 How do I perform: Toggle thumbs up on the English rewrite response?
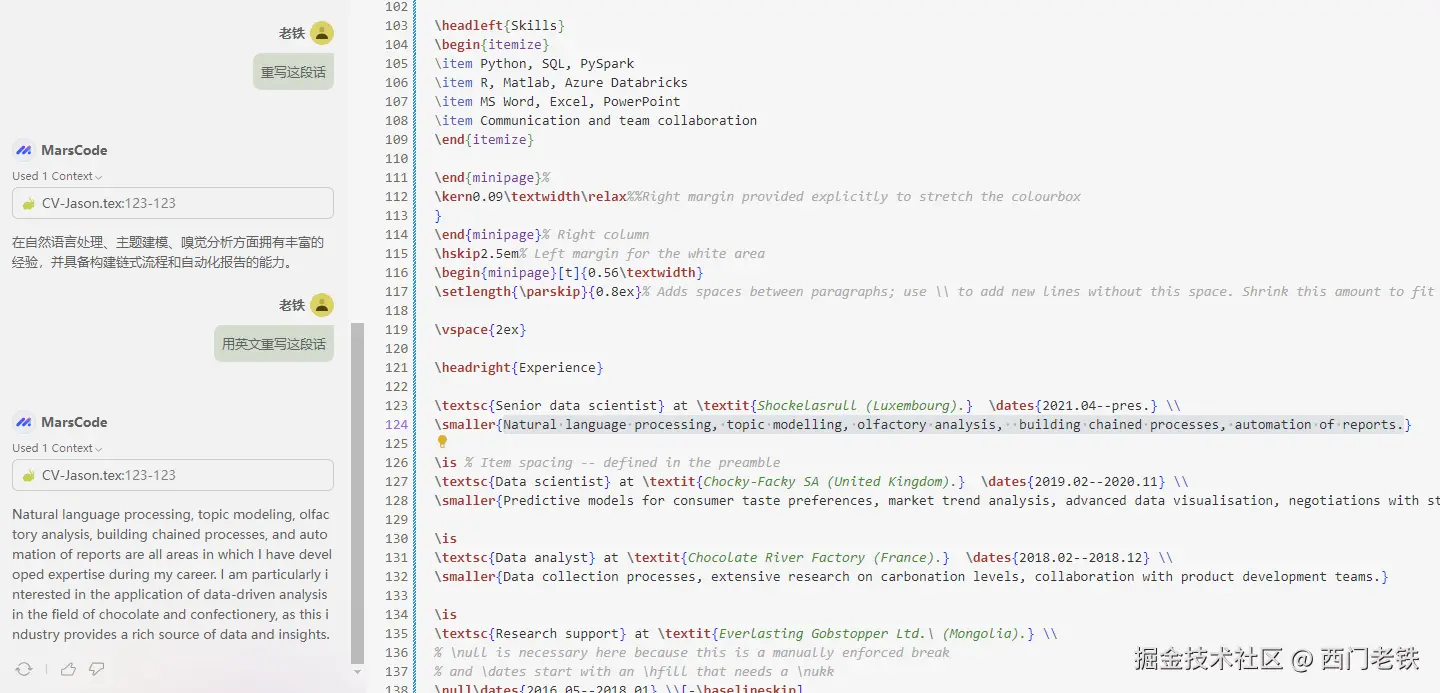point(69,669)
